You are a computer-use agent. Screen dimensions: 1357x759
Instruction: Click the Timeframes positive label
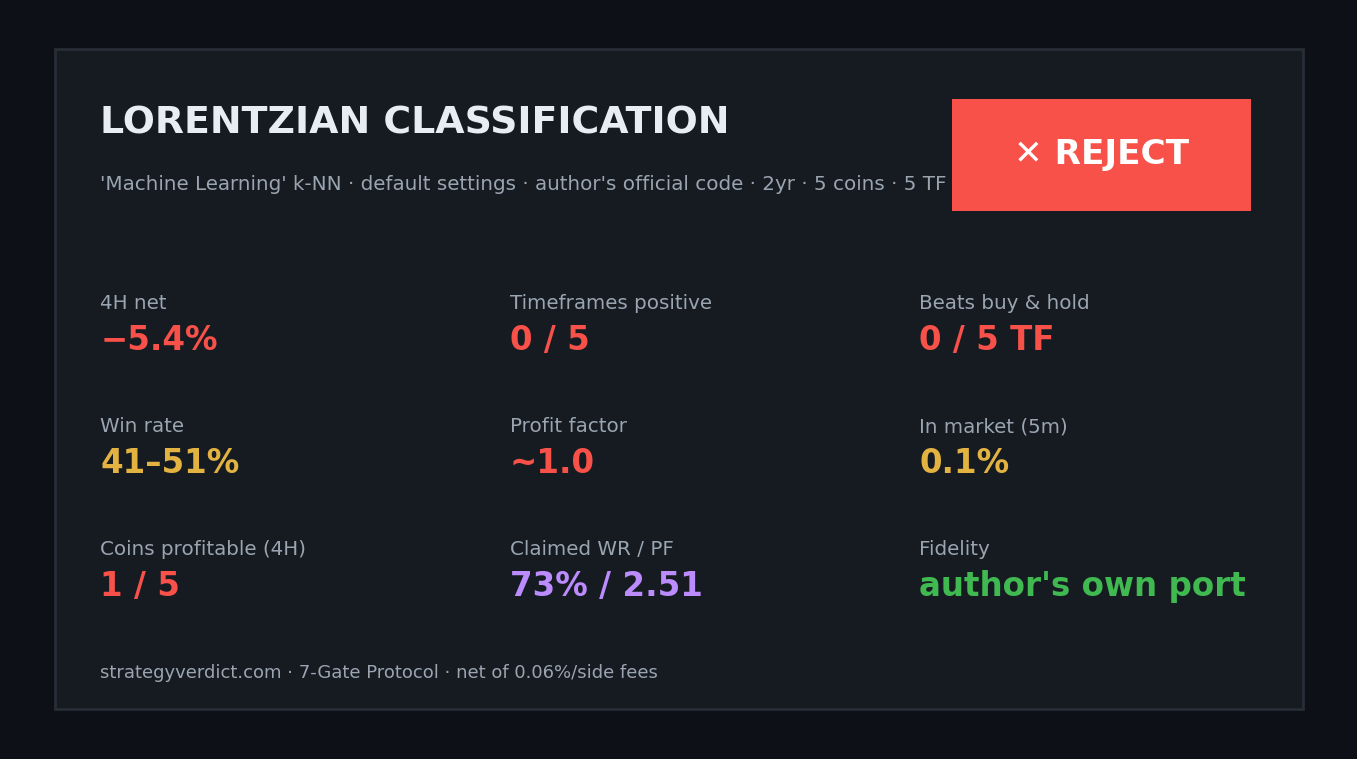click(x=611, y=303)
